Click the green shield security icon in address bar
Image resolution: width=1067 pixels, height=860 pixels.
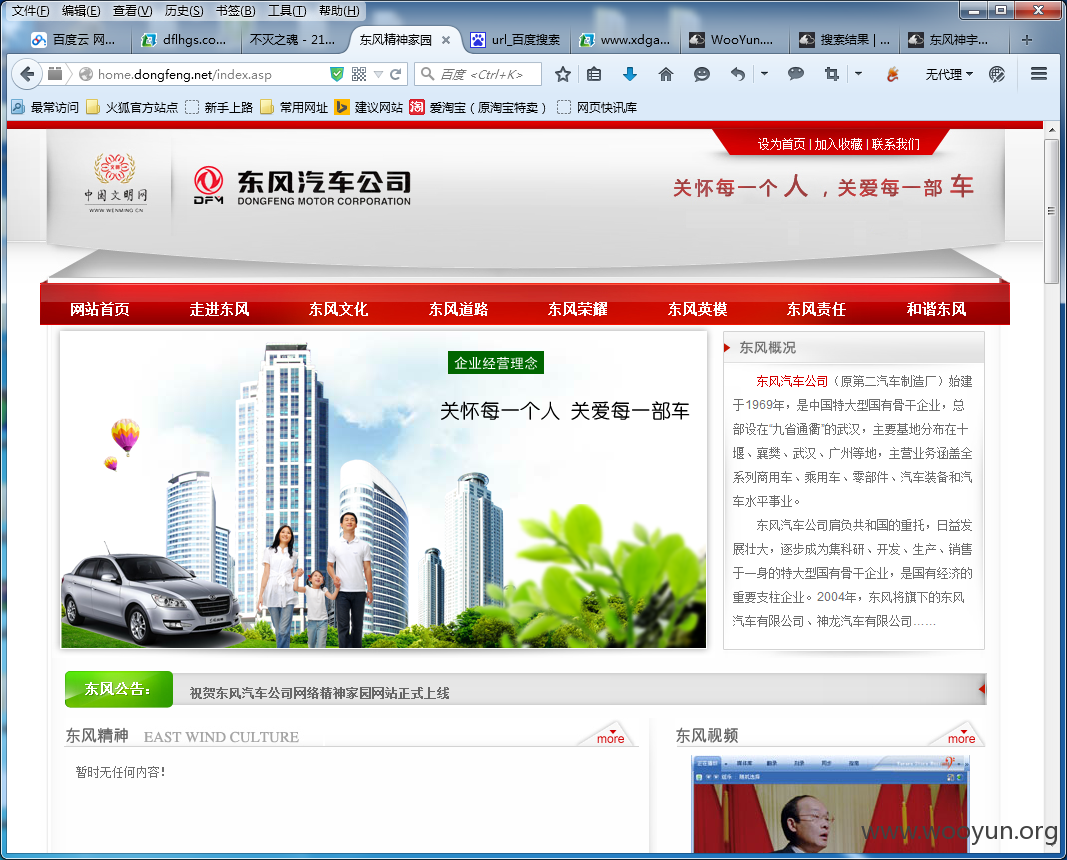(337, 74)
